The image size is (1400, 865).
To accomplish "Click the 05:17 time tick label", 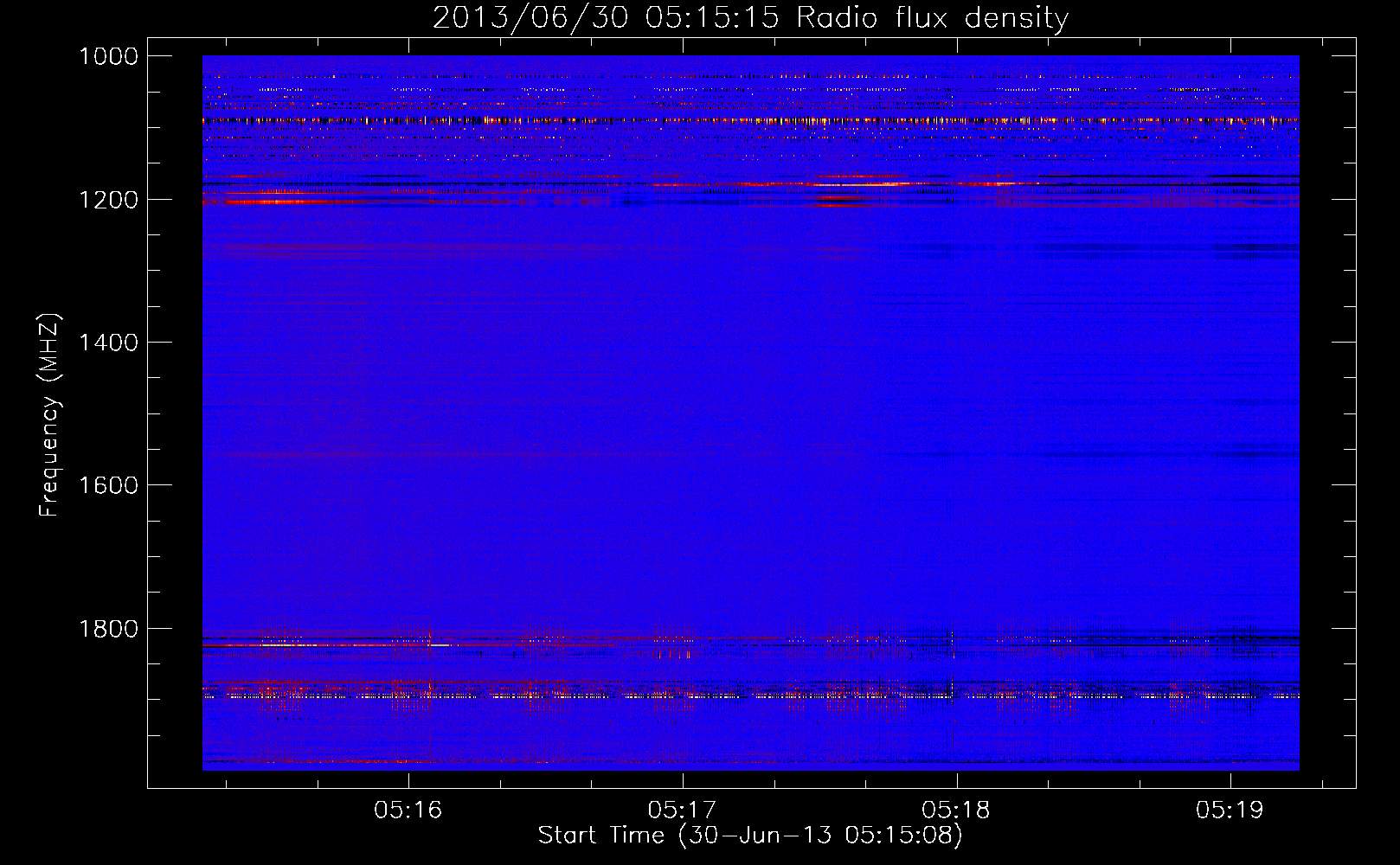I will pyautogui.click(x=682, y=810).
